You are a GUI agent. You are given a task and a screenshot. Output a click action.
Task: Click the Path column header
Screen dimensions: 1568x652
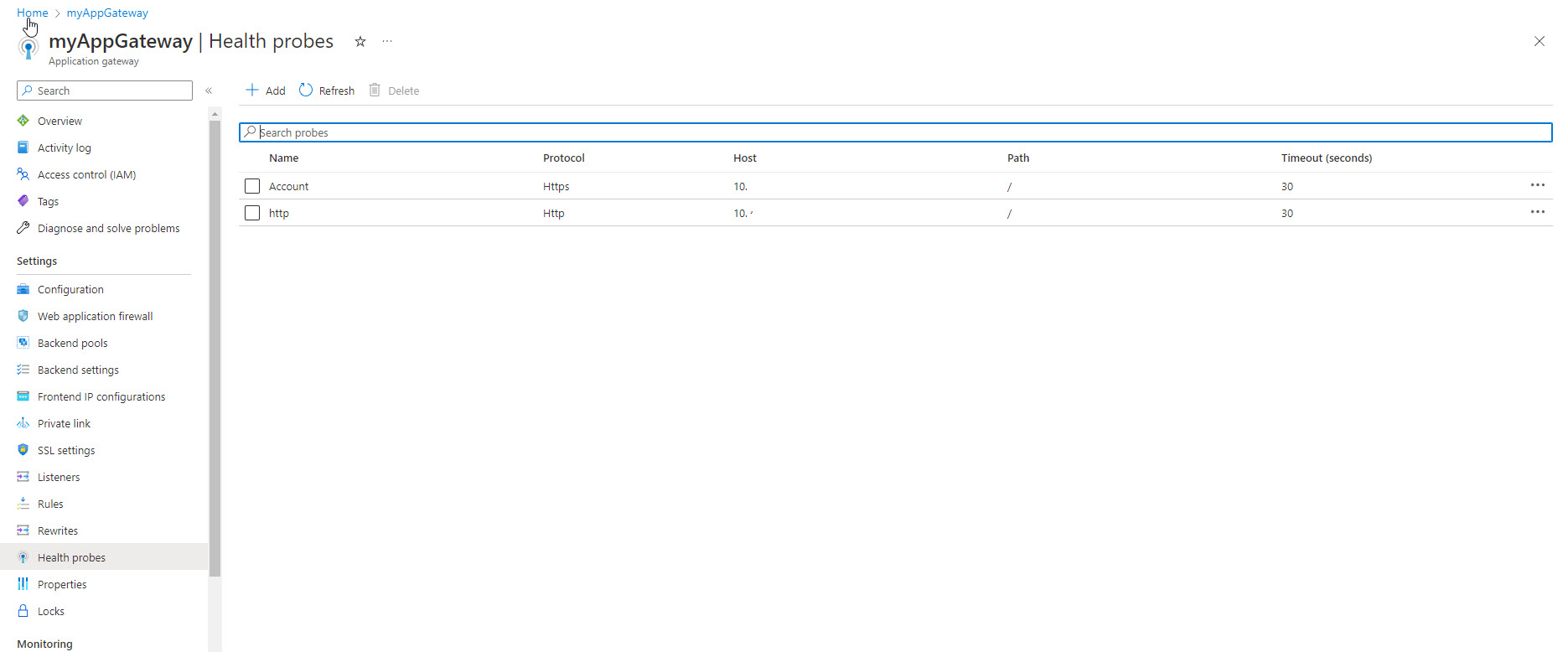point(1018,158)
